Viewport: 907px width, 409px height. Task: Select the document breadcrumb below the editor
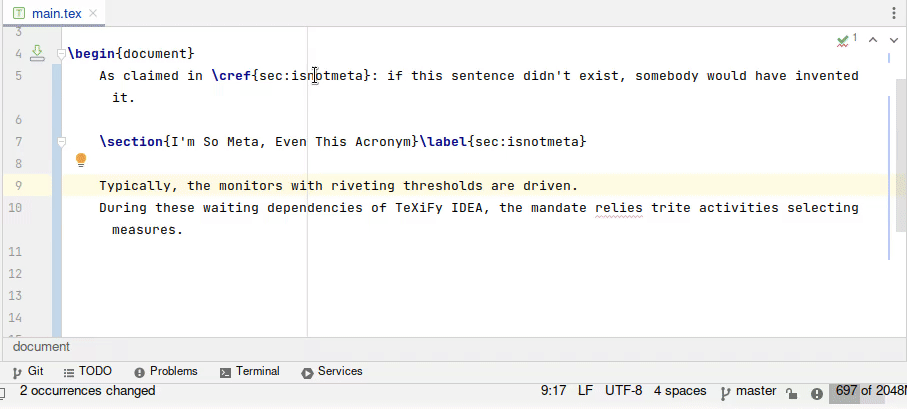(x=41, y=347)
